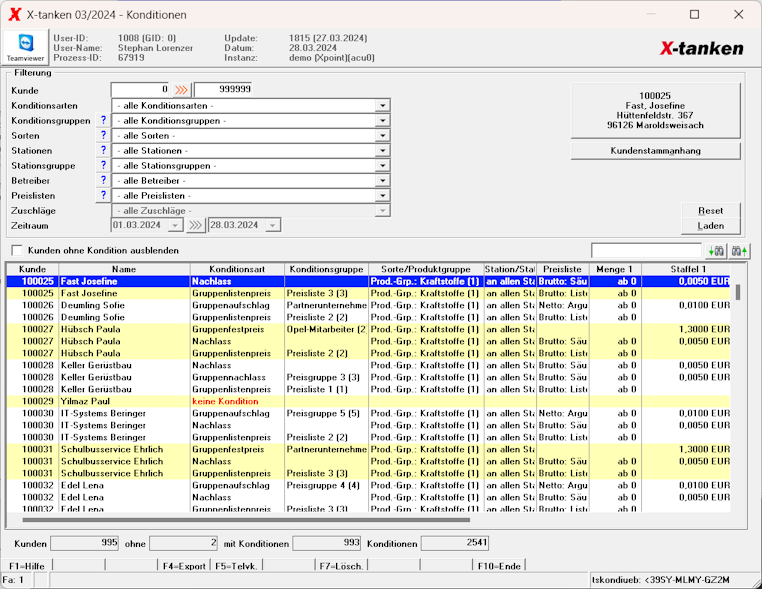This screenshot has height=589, width=762.
Task: Select Schulbusservice Ehrlich Gruppenfestpreis row
Action: pyautogui.click(x=368, y=450)
